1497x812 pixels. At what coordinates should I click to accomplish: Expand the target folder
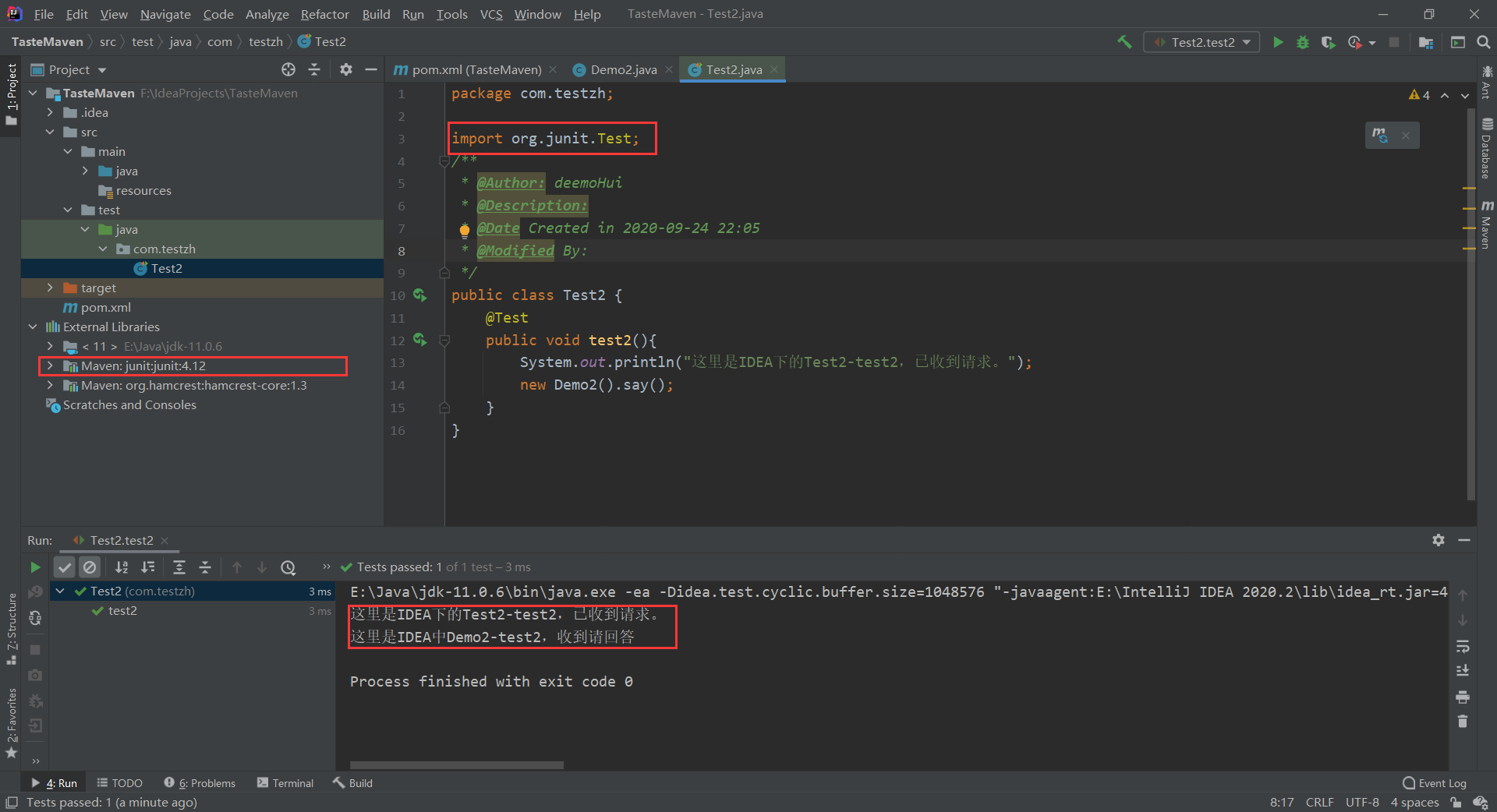[51, 288]
